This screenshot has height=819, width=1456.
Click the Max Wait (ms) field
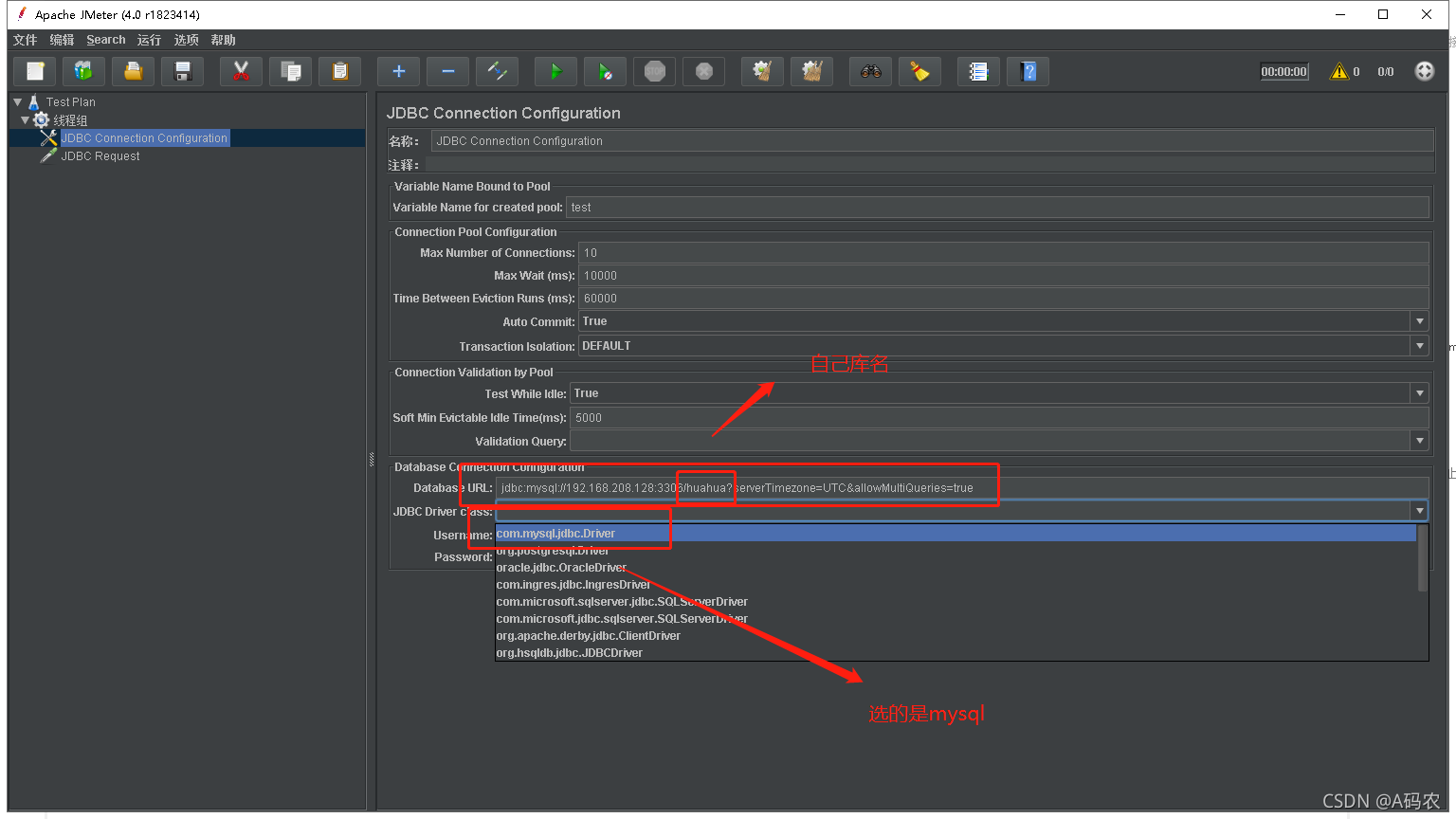(x=1004, y=276)
